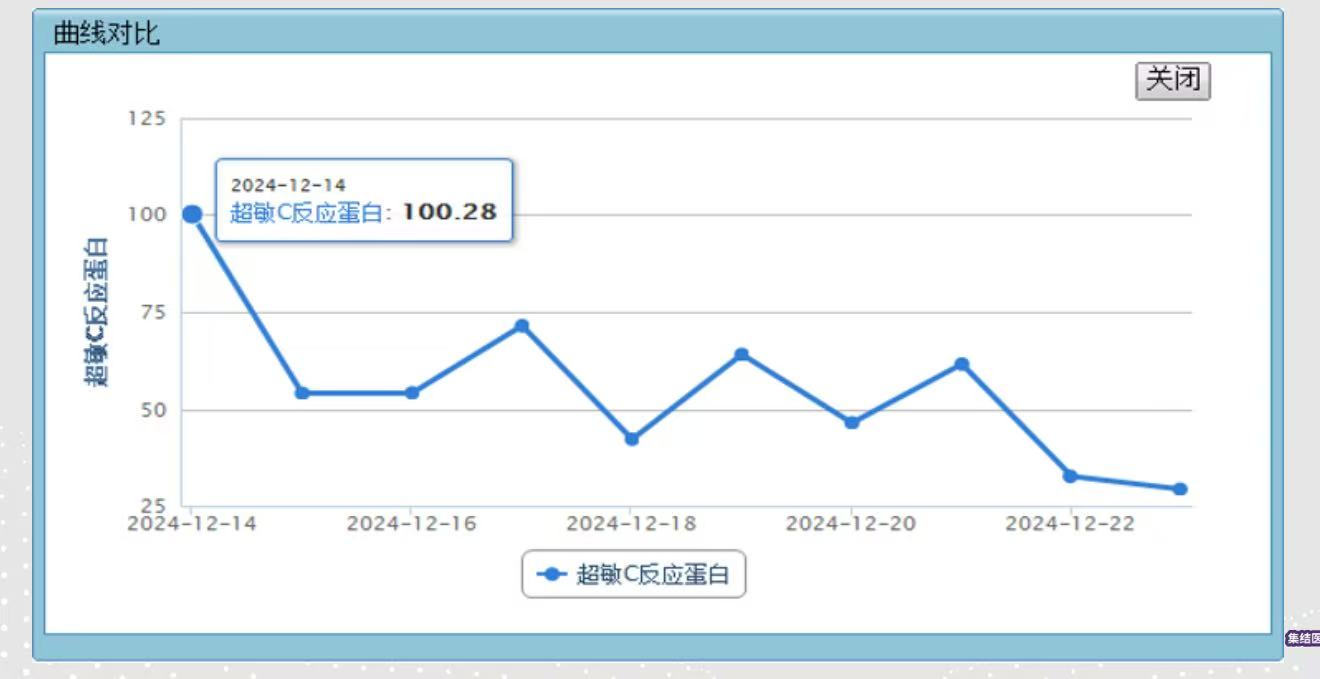
Task: Select the 2024-12-19 data point
Action: [742, 355]
